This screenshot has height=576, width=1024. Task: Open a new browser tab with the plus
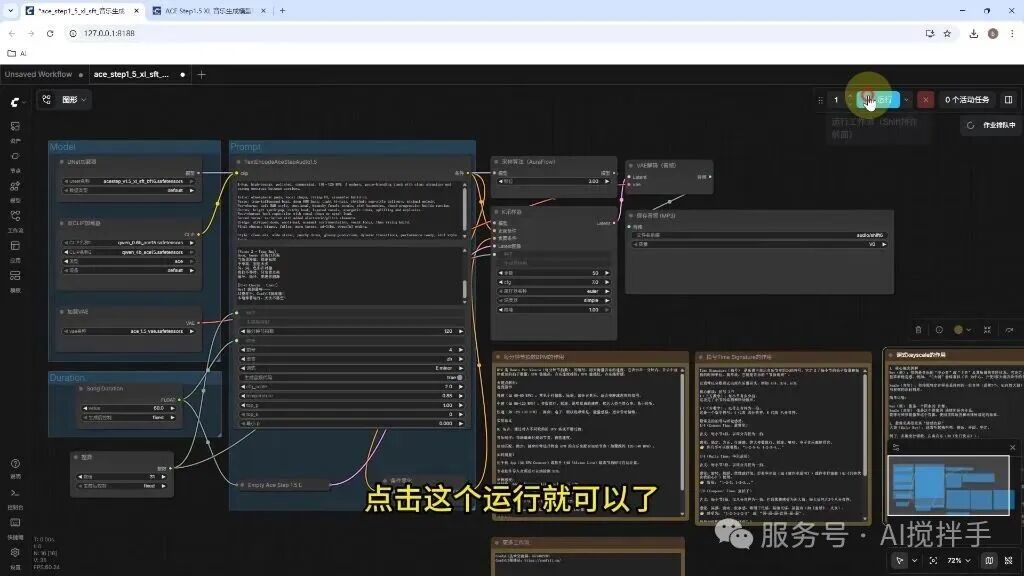pyautogui.click(x=283, y=11)
